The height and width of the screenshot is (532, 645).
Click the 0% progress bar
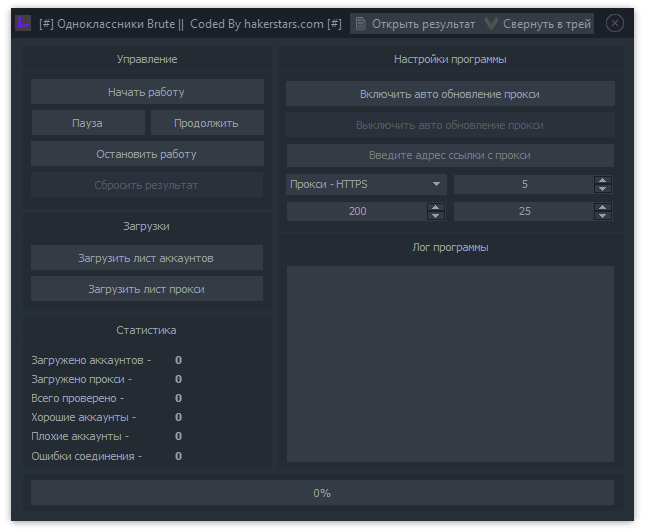pyautogui.click(x=322, y=493)
